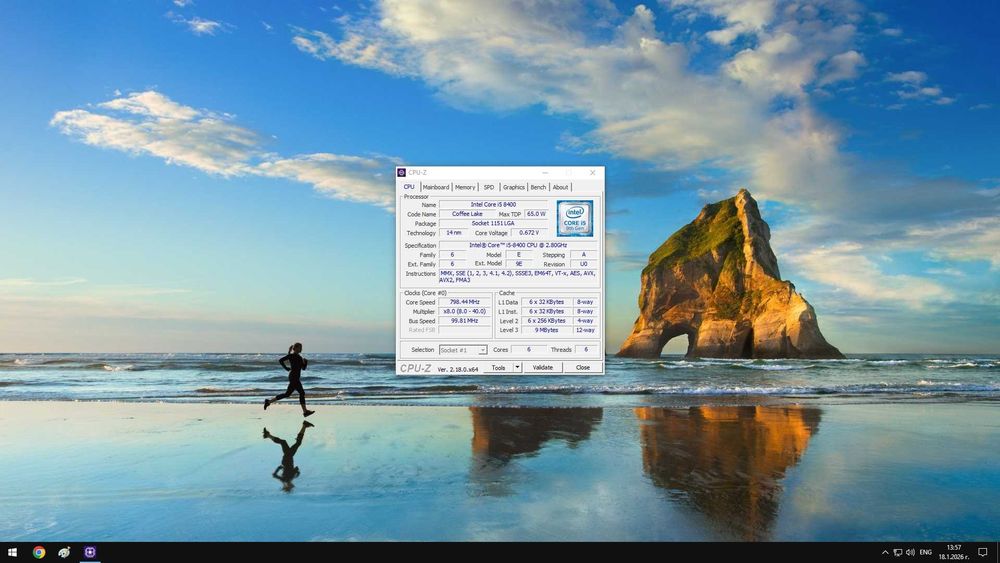The width and height of the screenshot is (1000, 563).
Task: Click the Level 3 associativity 12-way
Action: [585, 330]
